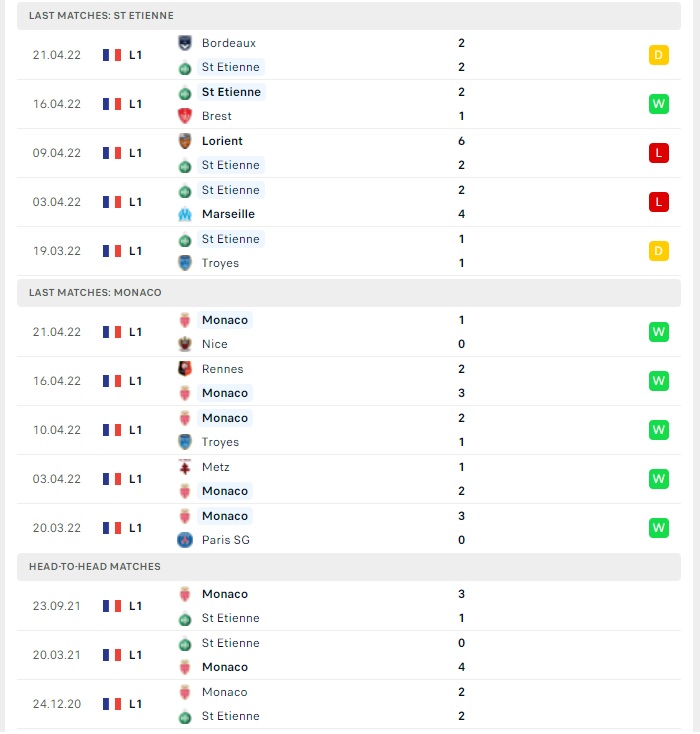The width and height of the screenshot is (700, 734).
Task: Click the Last Matches: Monaco section header
Action: click(349, 293)
